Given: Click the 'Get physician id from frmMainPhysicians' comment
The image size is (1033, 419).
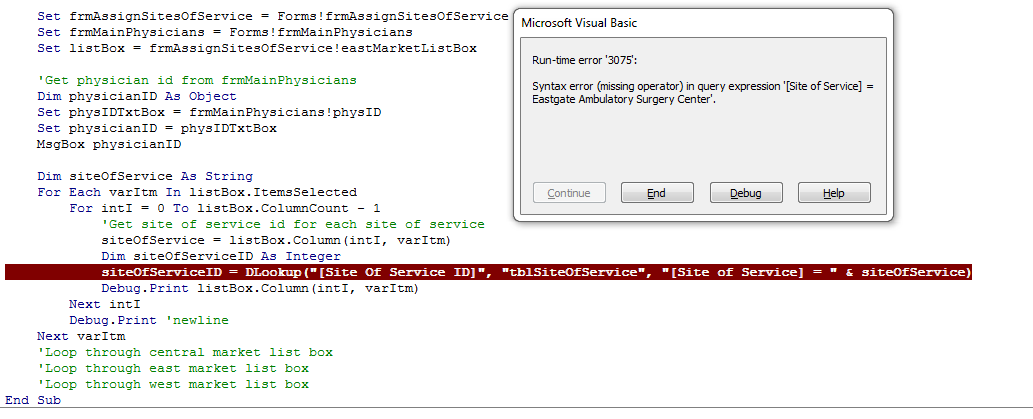Looking at the screenshot, I should pos(197,80).
